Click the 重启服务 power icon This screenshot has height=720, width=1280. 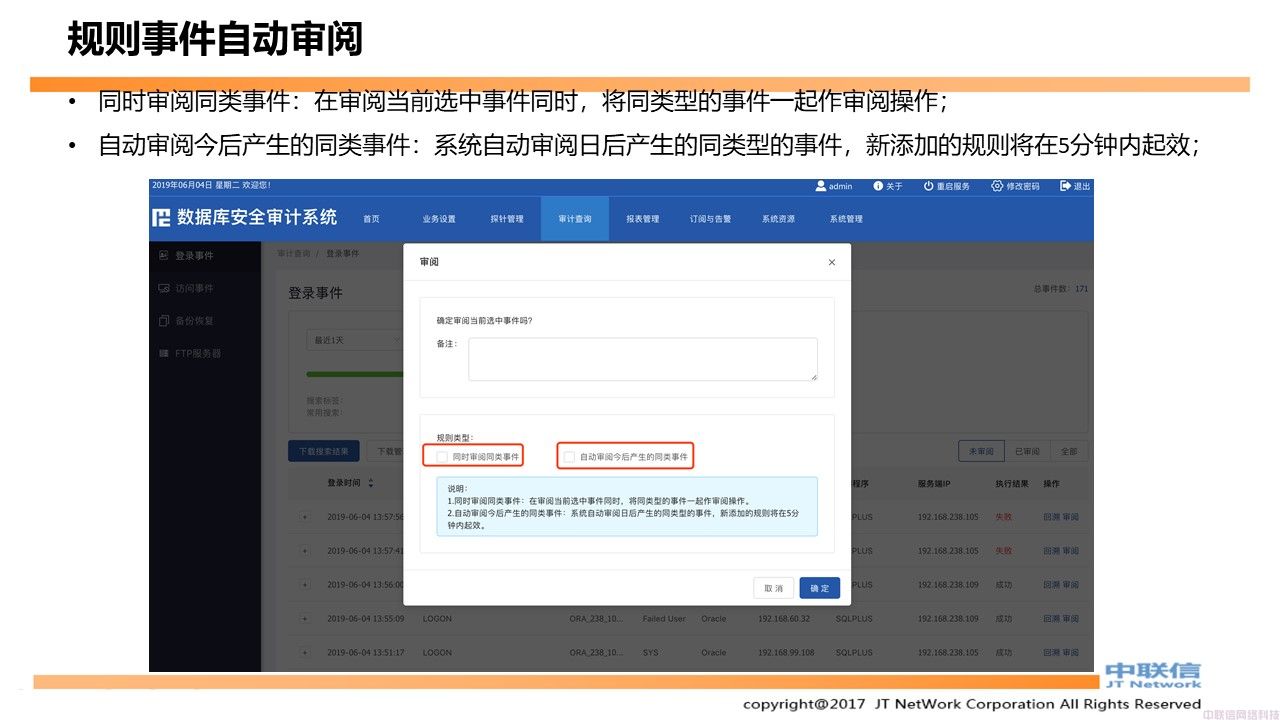928,186
